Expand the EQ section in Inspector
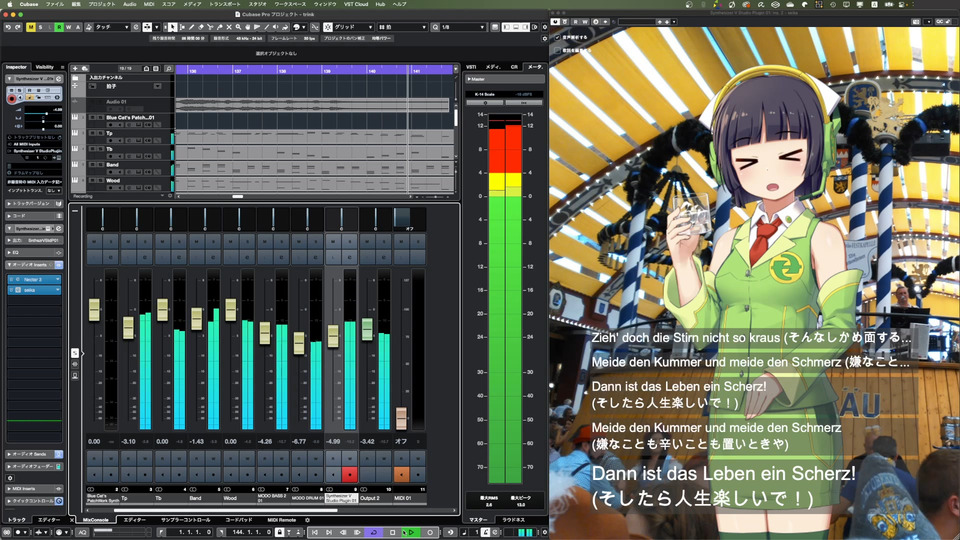 [34, 252]
